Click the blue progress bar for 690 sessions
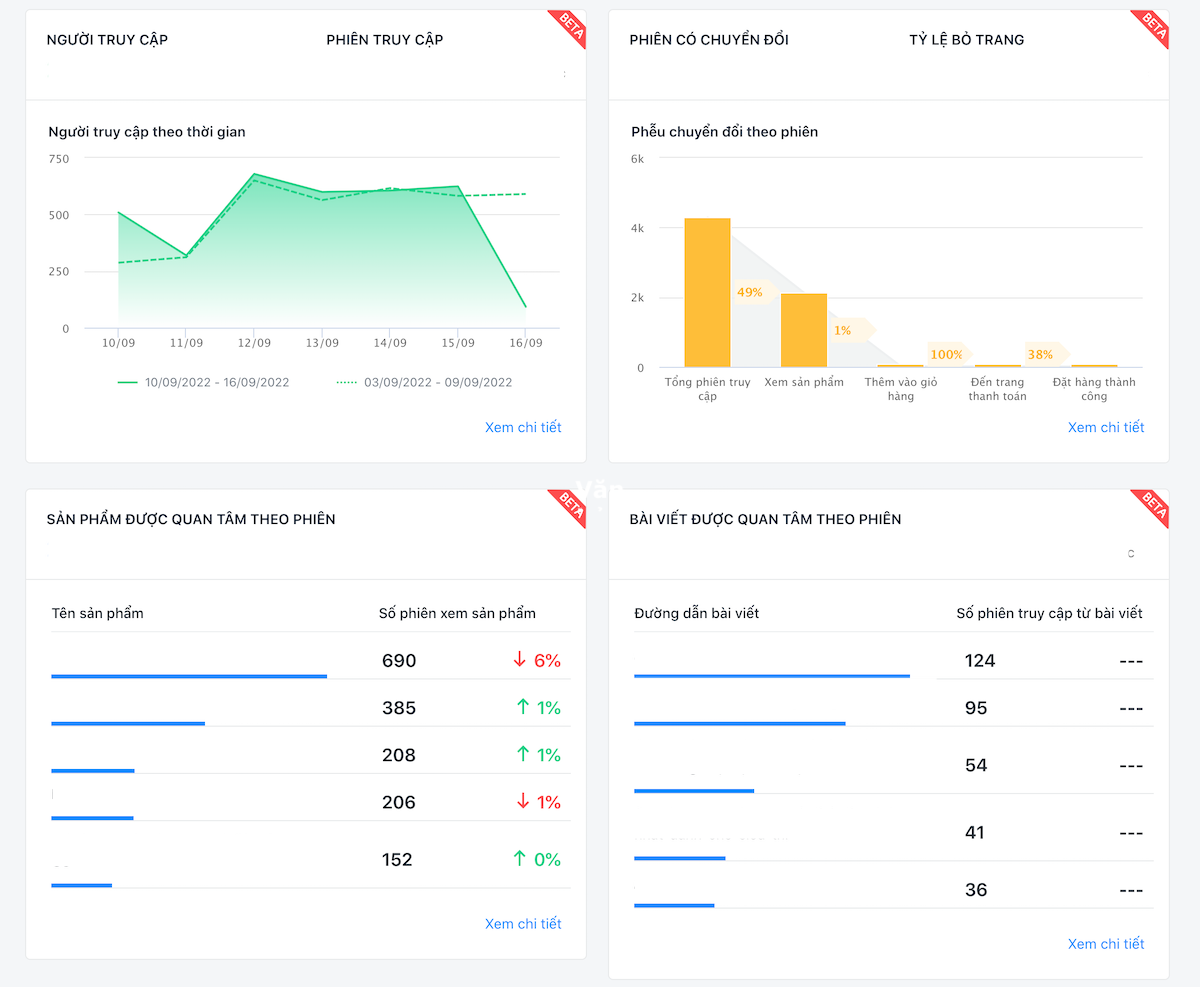This screenshot has height=987, width=1200. pyautogui.click(x=189, y=677)
